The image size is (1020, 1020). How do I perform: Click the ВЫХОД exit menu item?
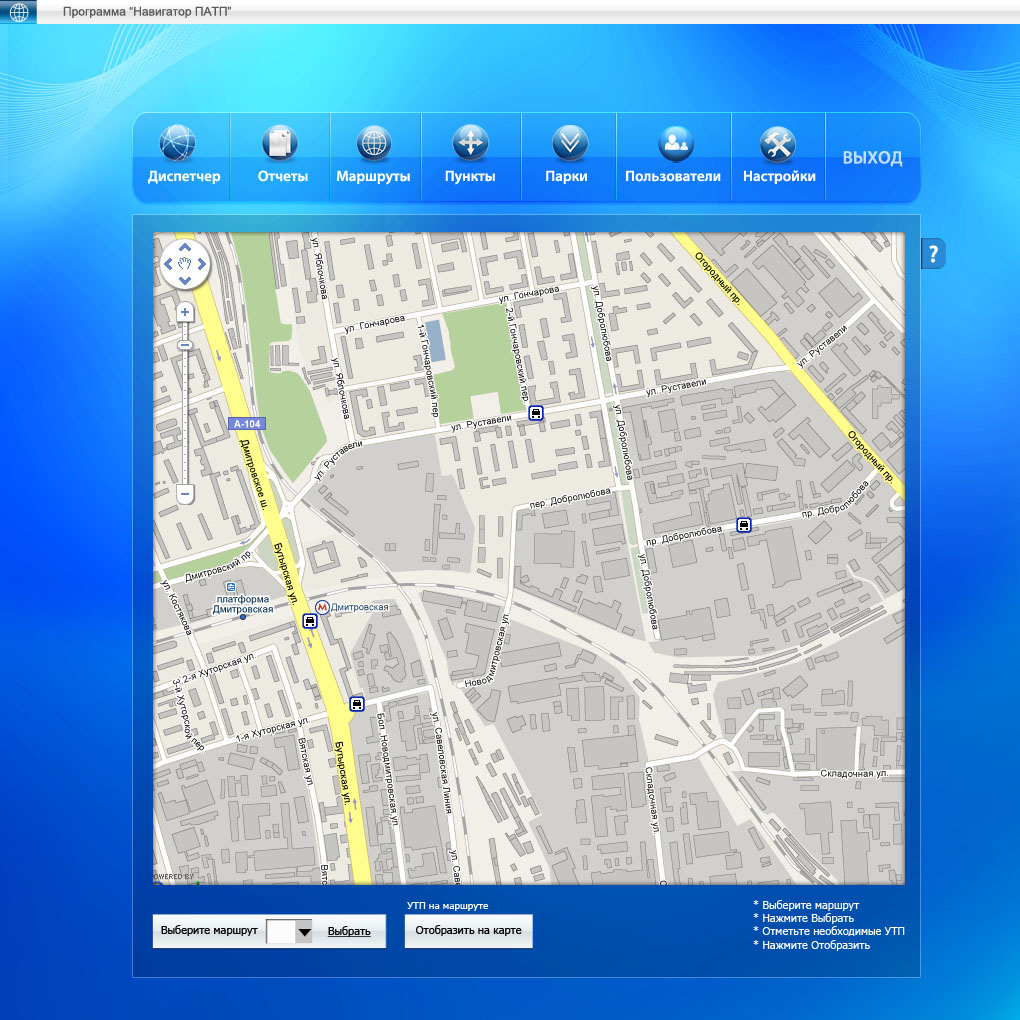point(872,158)
